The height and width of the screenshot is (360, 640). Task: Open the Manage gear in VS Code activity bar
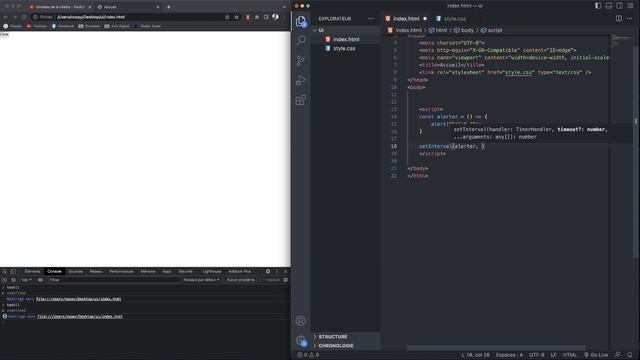pyautogui.click(x=301, y=340)
